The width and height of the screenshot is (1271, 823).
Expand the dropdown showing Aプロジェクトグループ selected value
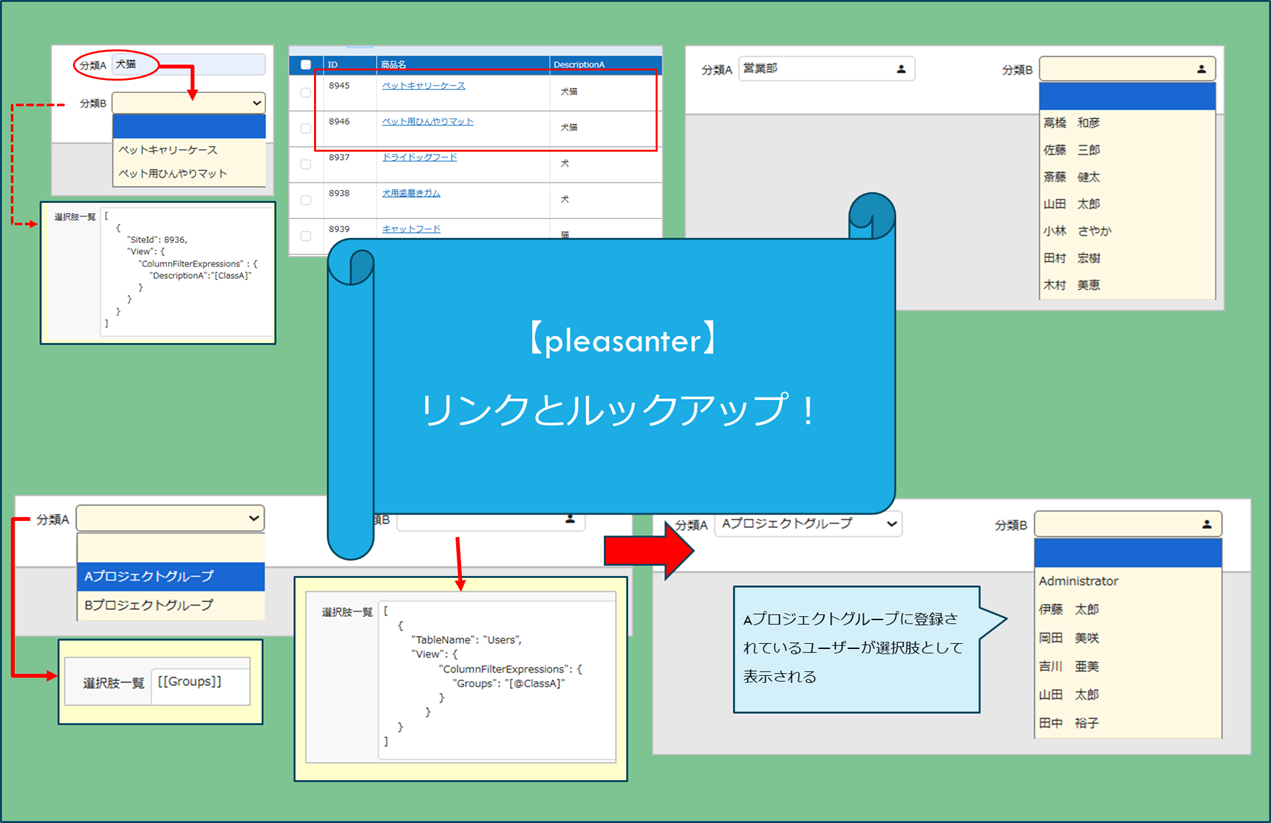pyautogui.click(x=808, y=523)
